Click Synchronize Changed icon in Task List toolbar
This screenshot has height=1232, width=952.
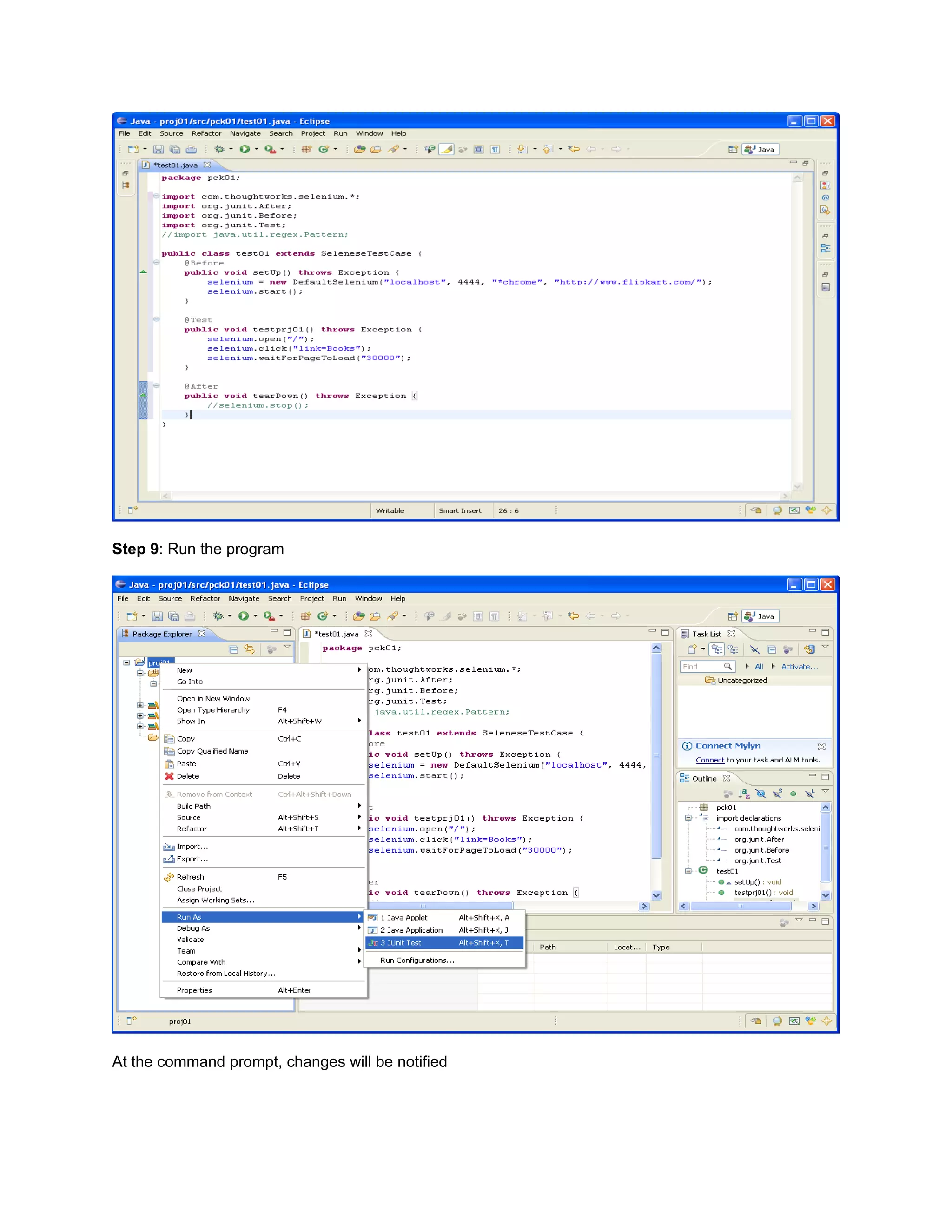(x=809, y=649)
